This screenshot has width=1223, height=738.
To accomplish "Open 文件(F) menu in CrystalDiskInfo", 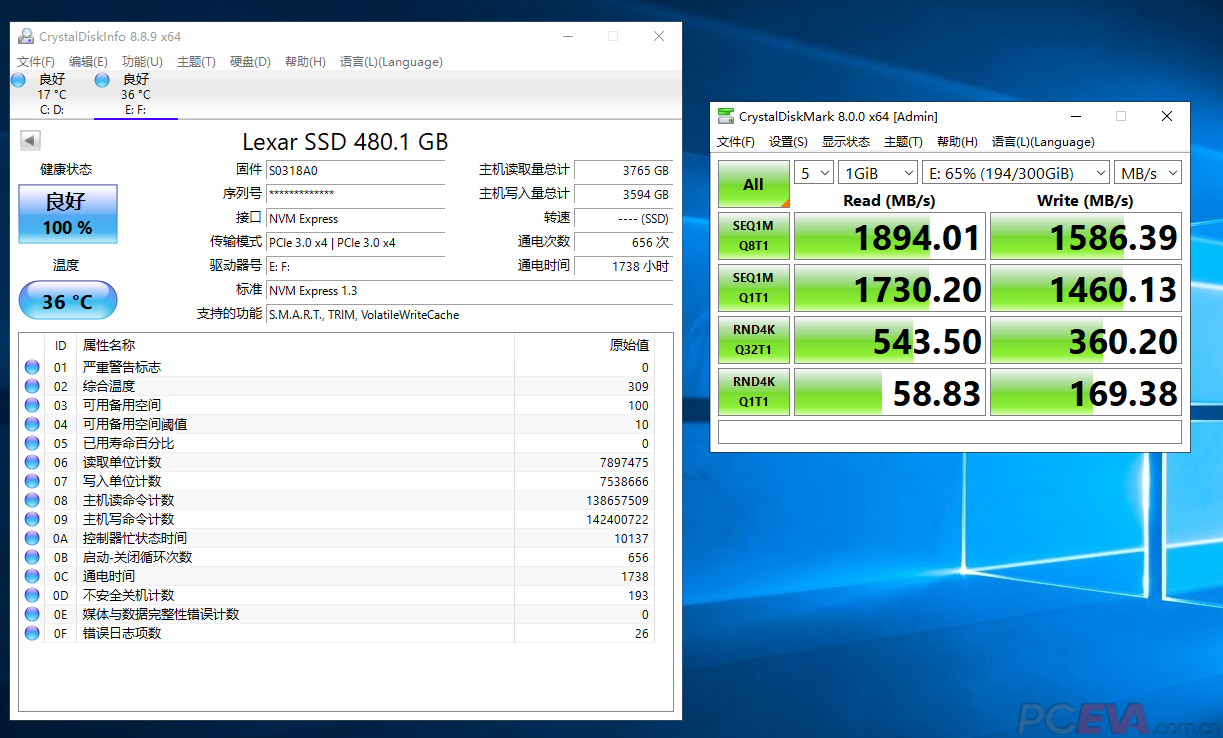I will click(x=36, y=62).
